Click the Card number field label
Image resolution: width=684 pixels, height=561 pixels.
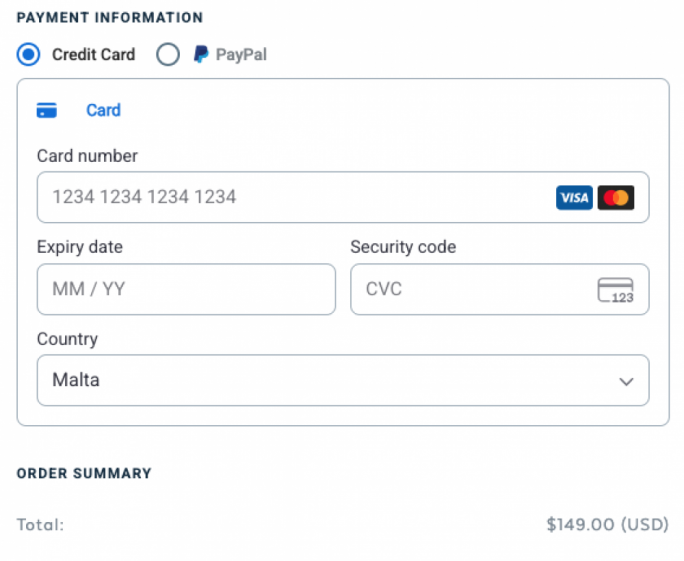point(87,156)
